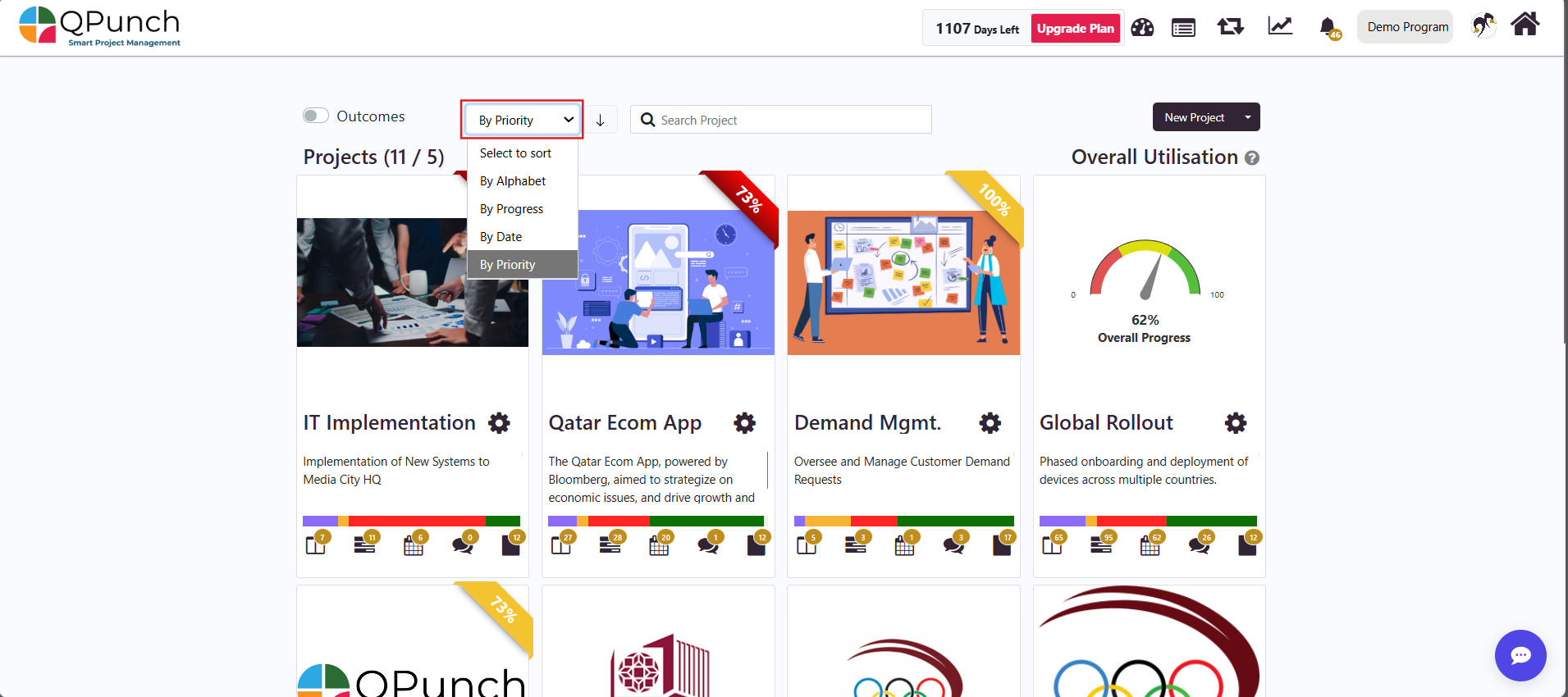Image resolution: width=1568 pixels, height=697 pixels.
Task: Open the notifications bell
Action: (1328, 28)
